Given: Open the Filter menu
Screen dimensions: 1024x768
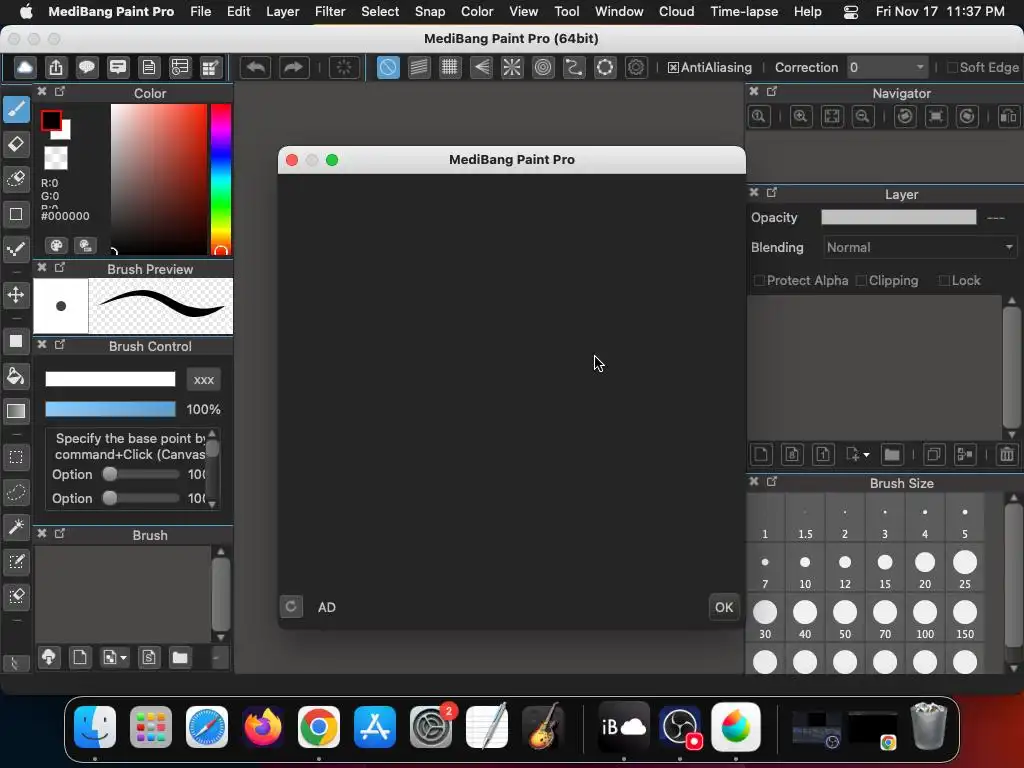Looking at the screenshot, I should click(330, 11).
